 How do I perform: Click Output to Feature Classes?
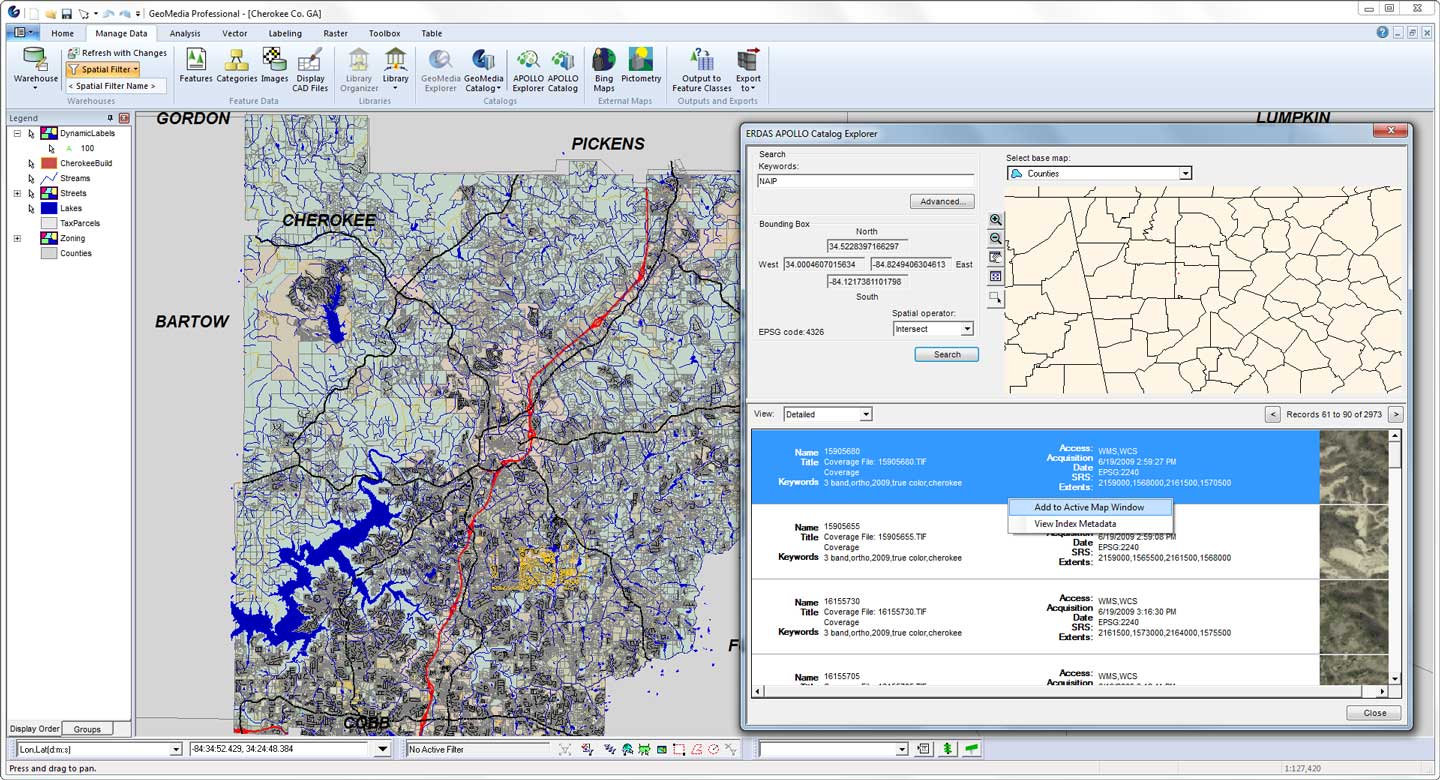[x=702, y=69]
